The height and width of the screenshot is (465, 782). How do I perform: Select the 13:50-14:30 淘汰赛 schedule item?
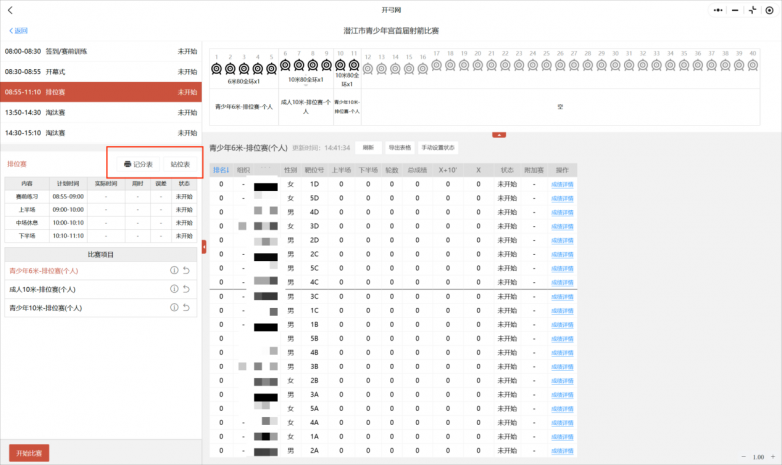pyautogui.click(x=101, y=112)
